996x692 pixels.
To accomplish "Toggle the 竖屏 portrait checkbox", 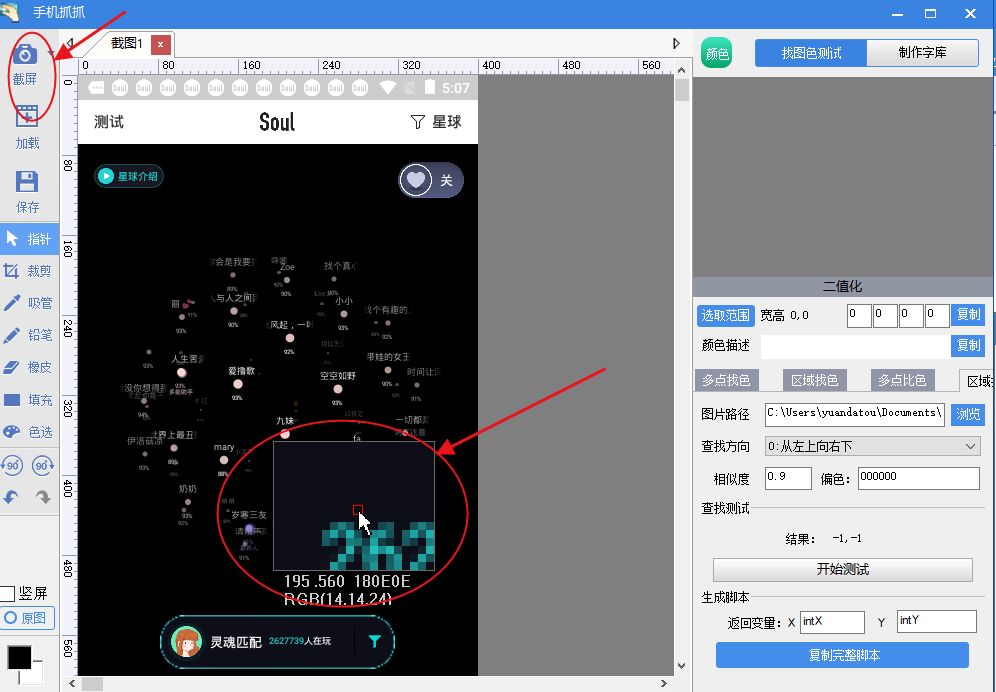I will (x=7, y=594).
